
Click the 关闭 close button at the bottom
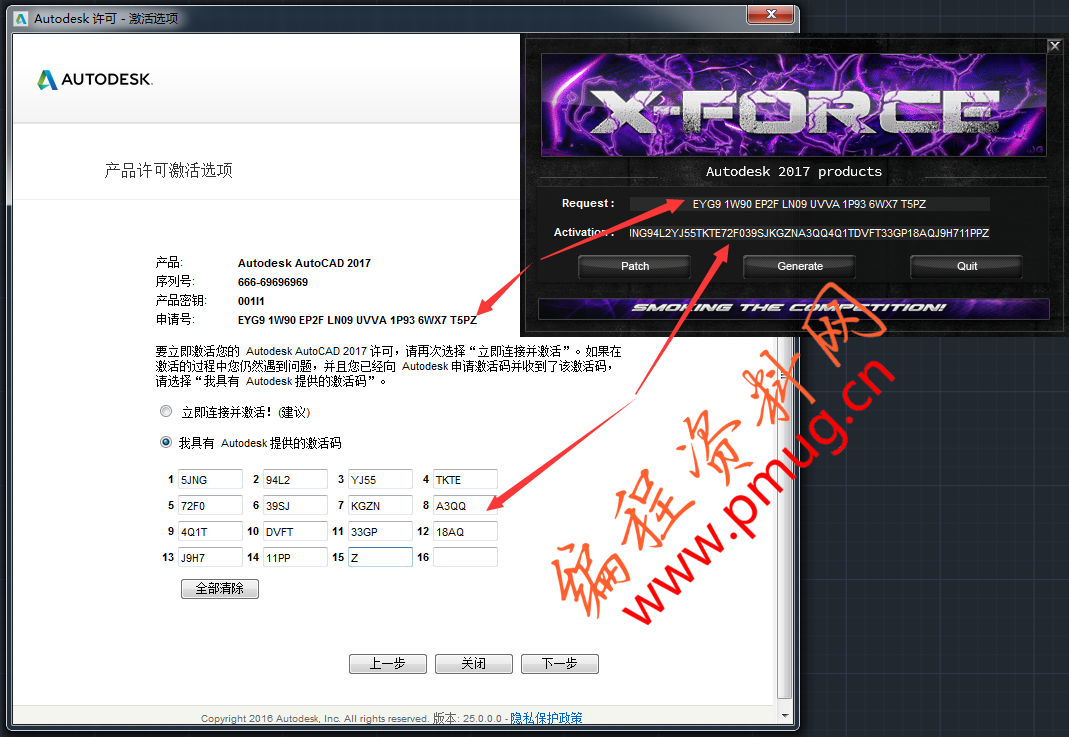point(473,663)
